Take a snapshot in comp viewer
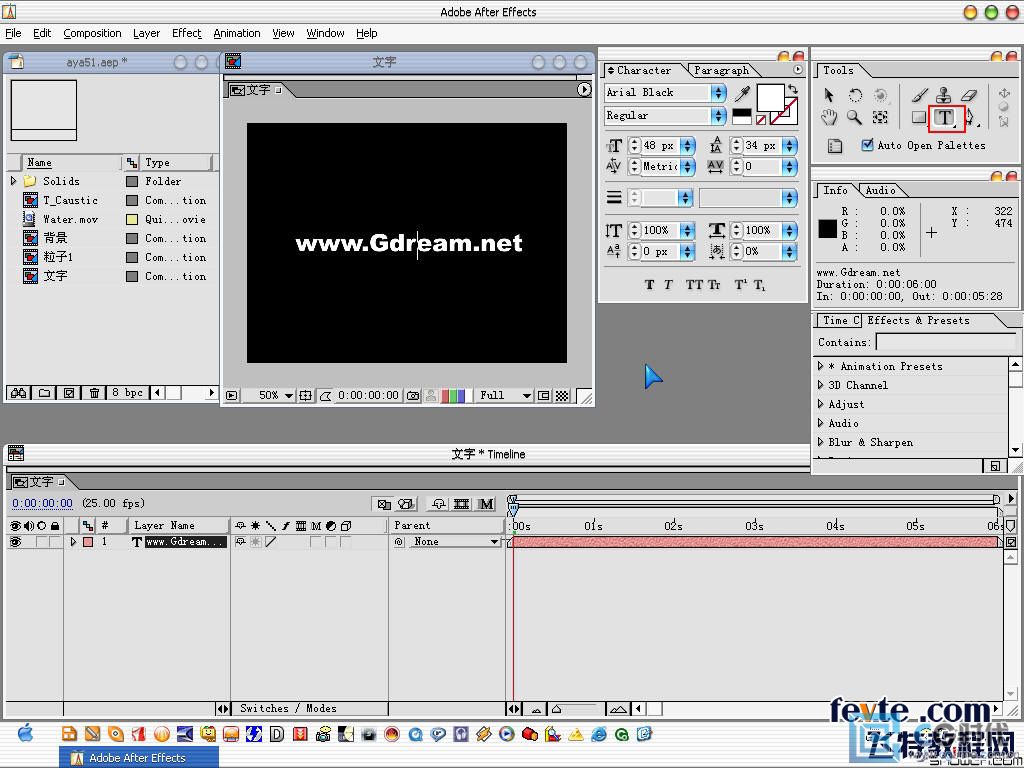The width and height of the screenshot is (1024, 768). pos(413,396)
